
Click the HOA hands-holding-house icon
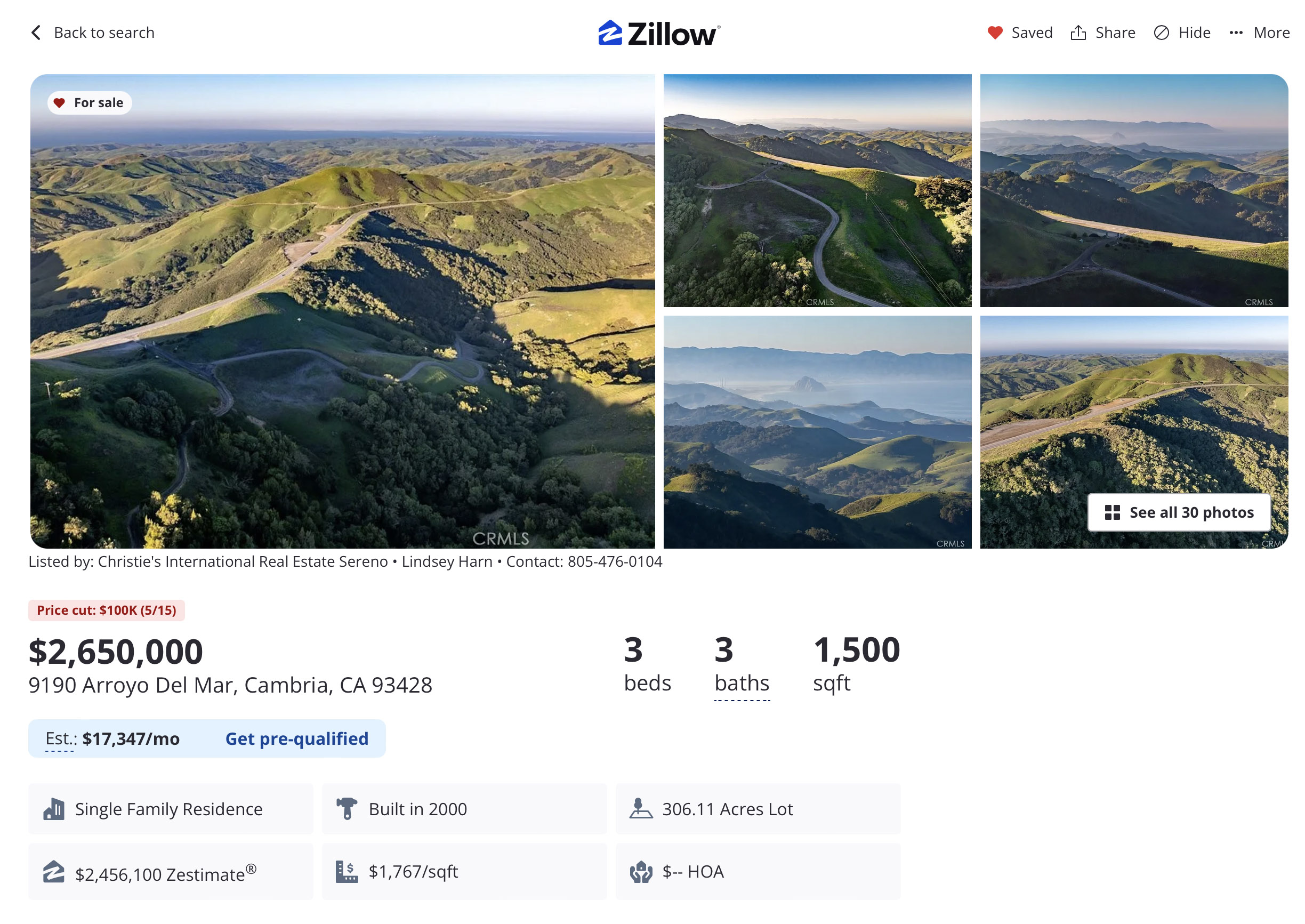(x=641, y=871)
